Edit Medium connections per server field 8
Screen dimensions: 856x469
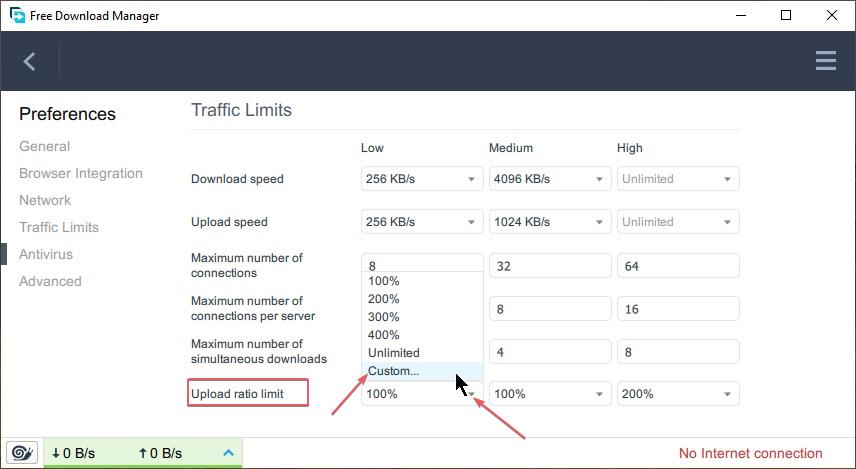[x=550, y=309]
